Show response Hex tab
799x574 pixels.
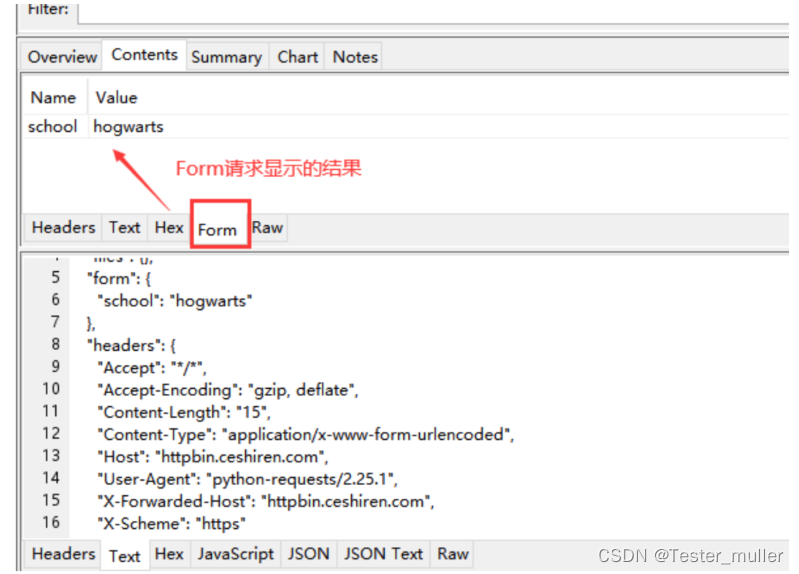click(x=169, y=554)
